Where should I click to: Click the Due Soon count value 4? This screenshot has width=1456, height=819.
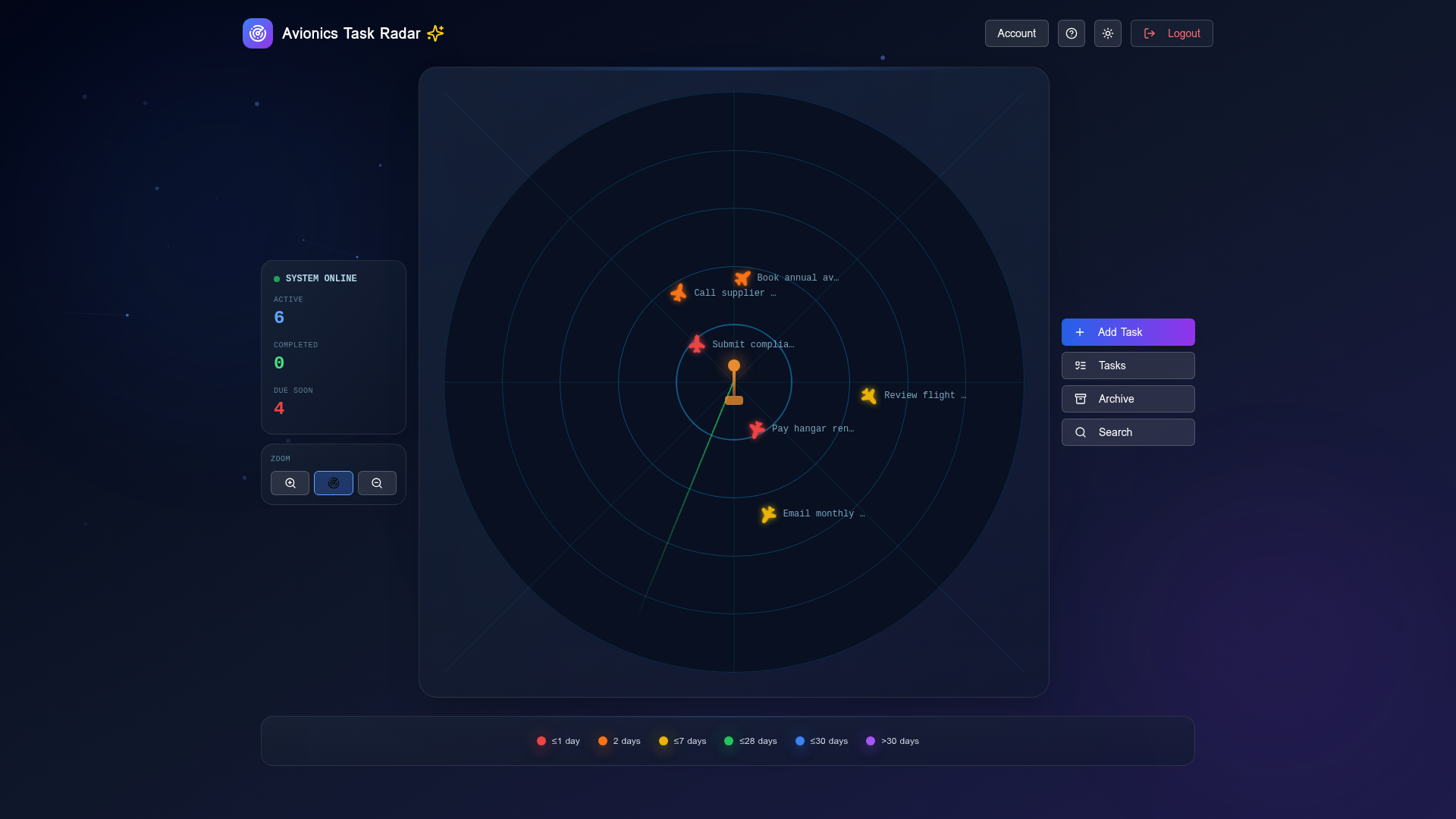[279, 409]
